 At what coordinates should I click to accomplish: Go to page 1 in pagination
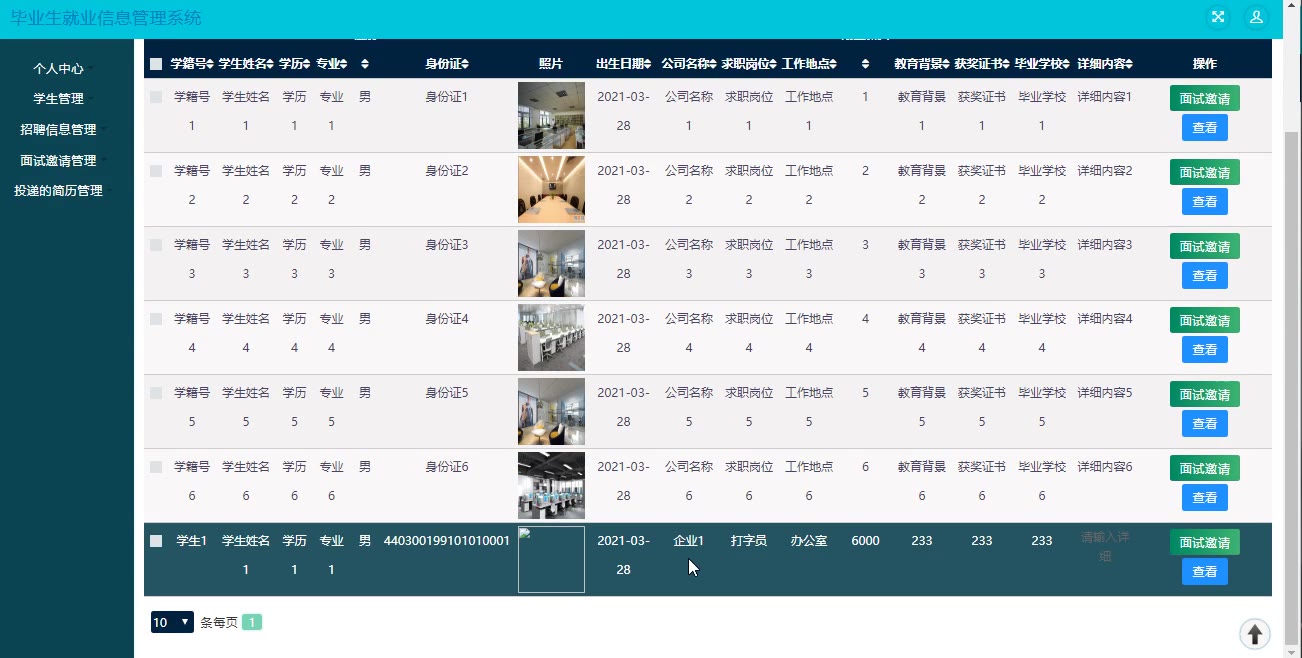tap(252, 622)
